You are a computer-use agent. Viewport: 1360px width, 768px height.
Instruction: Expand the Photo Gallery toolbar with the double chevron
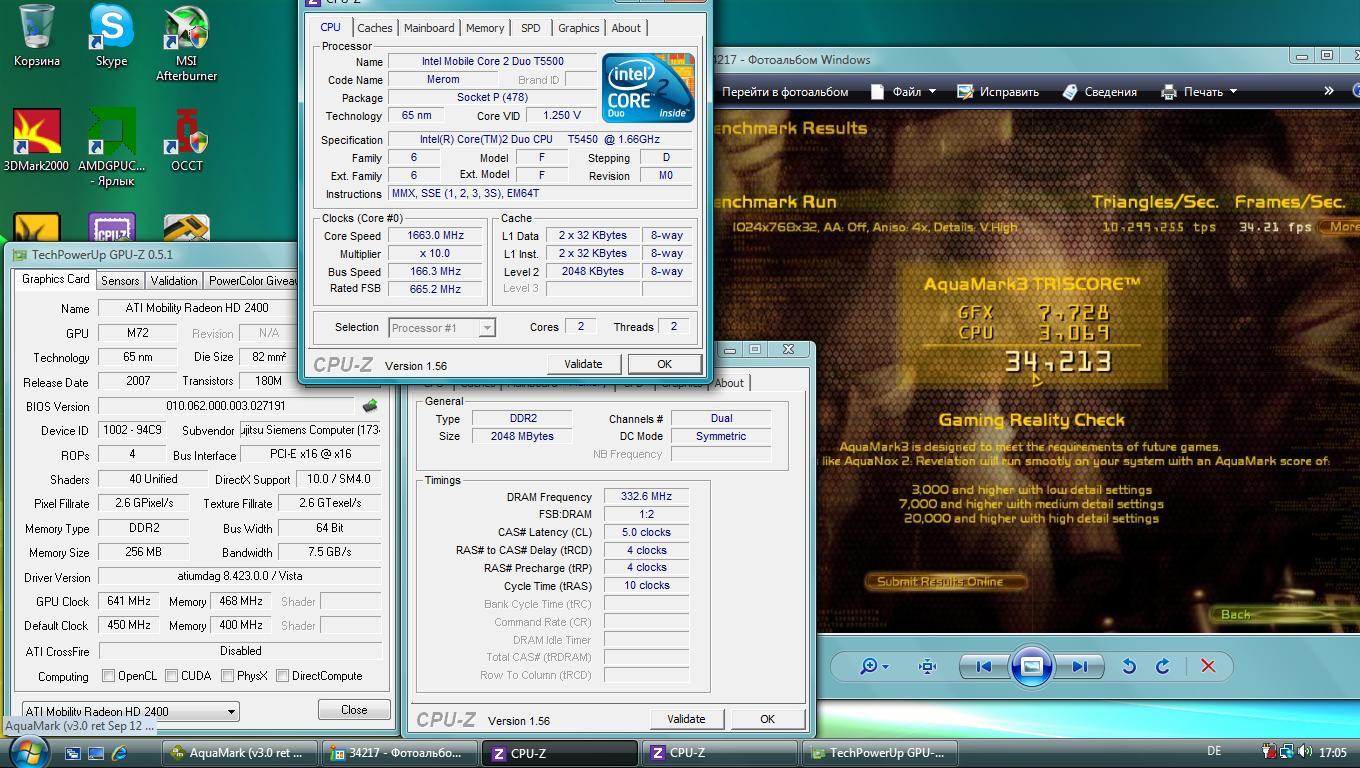1328,91
